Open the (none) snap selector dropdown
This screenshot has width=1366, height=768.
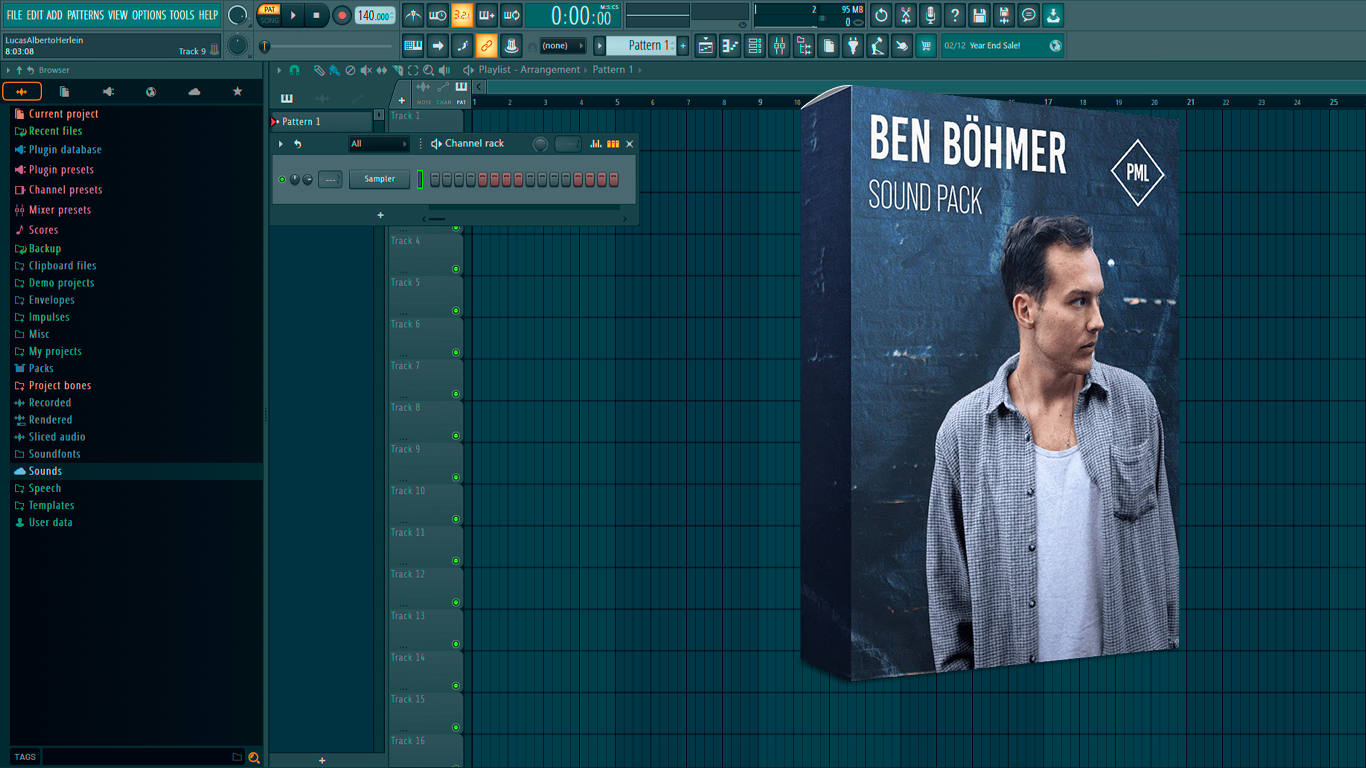tap(562, 46)
